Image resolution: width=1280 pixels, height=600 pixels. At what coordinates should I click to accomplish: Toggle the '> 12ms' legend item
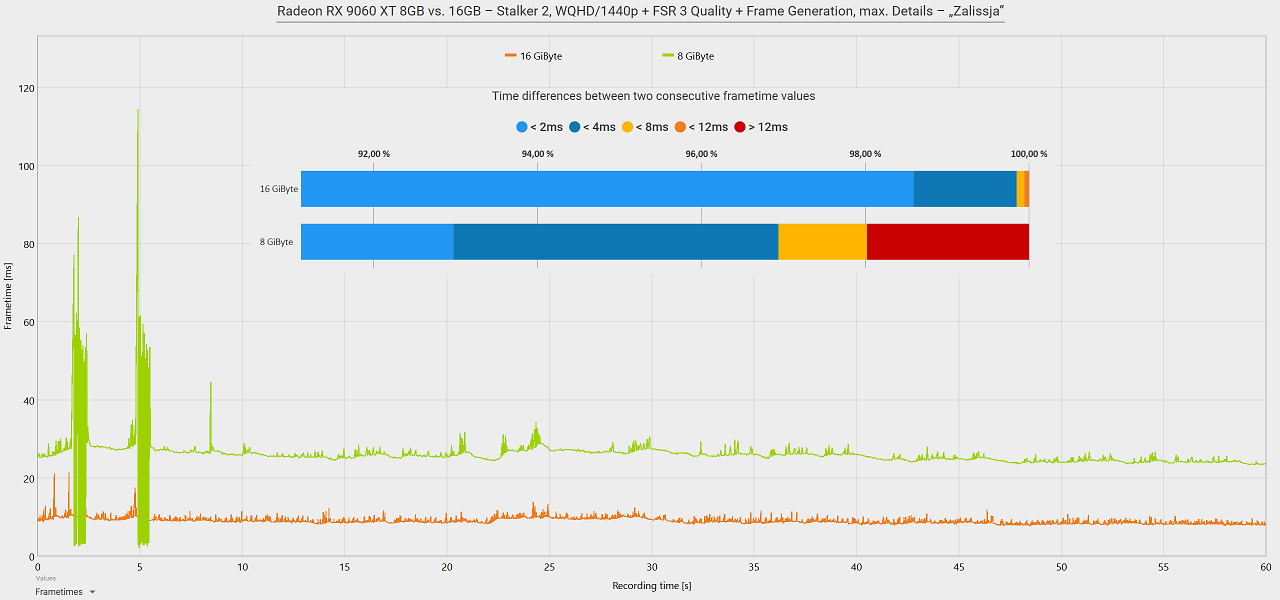pyautogui.click(x=761, y=127)
